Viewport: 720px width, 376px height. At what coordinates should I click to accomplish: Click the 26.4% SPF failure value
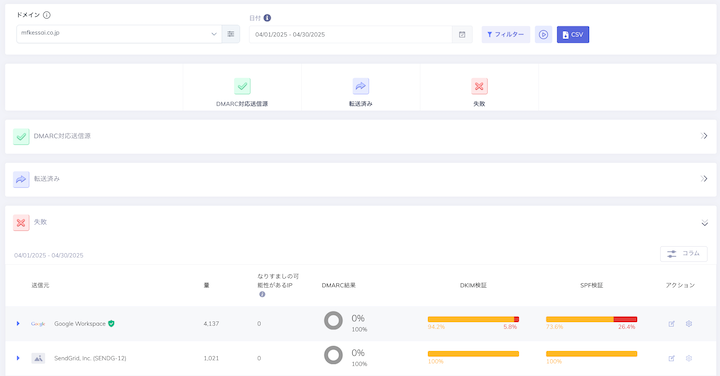pos(626,327)
